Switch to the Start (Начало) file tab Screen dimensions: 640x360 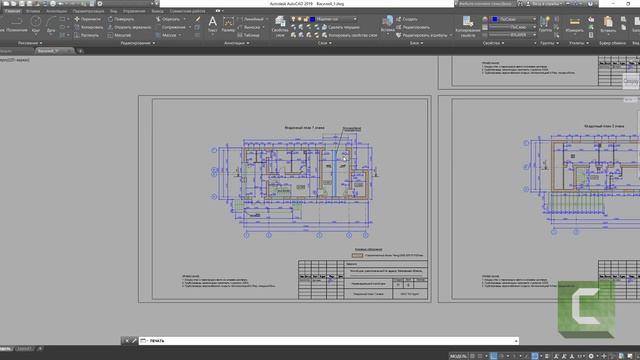(x=7, y=51)
